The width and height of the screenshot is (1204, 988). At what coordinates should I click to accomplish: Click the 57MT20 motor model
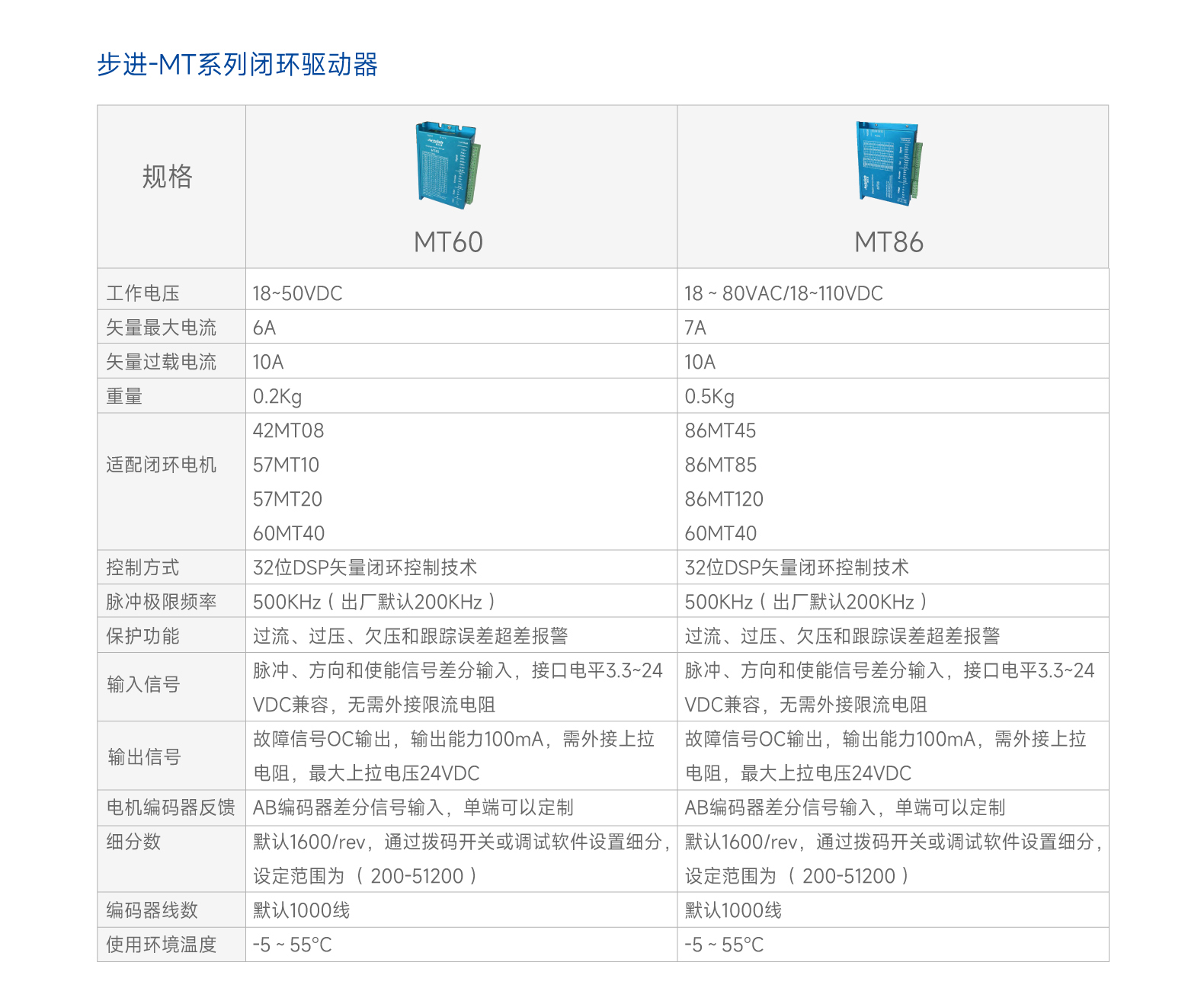287,499
